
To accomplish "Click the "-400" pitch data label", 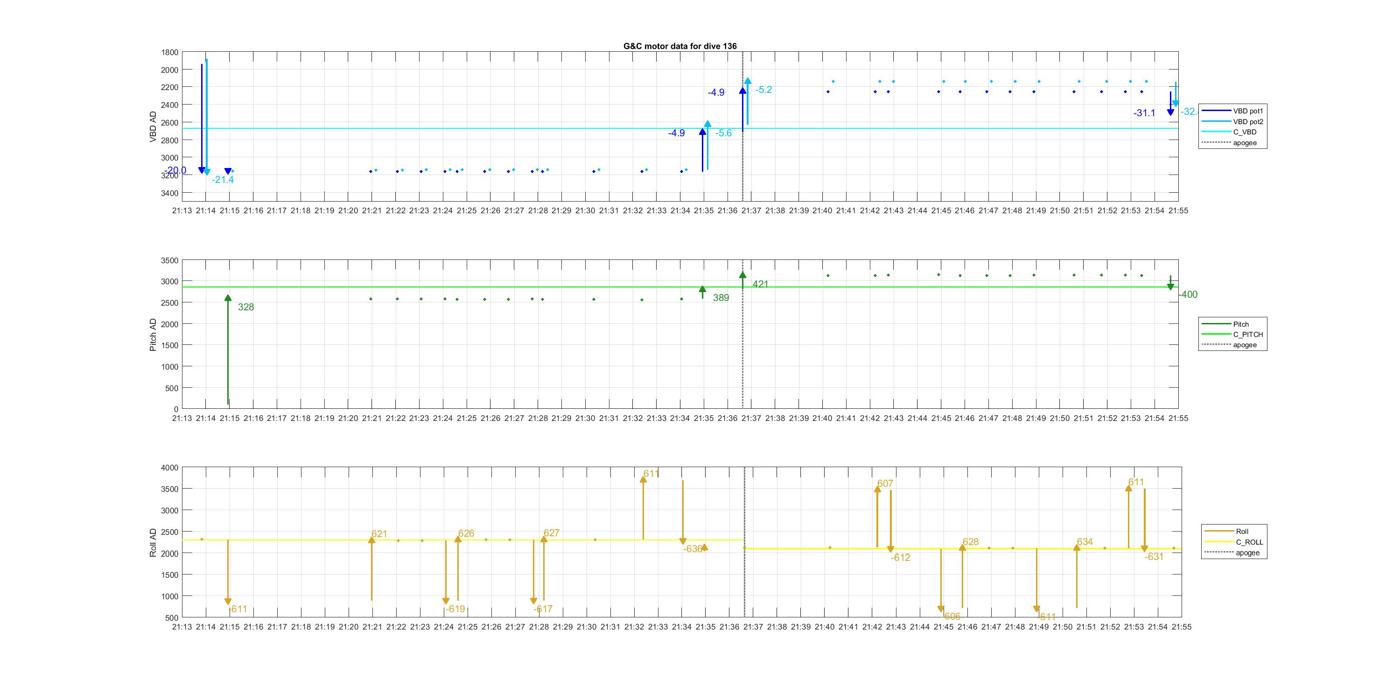I will 1188,294.
